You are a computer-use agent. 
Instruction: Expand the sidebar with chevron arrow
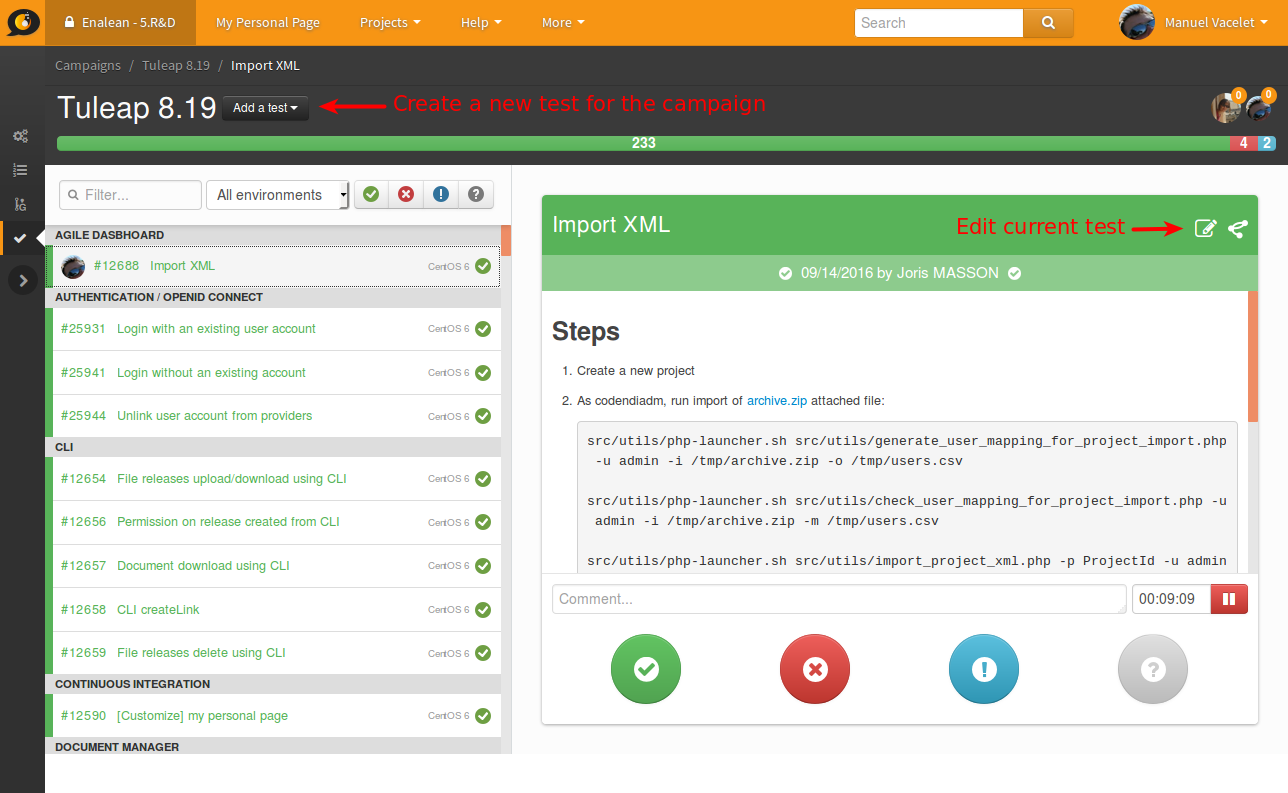click(x=23, y=281)
